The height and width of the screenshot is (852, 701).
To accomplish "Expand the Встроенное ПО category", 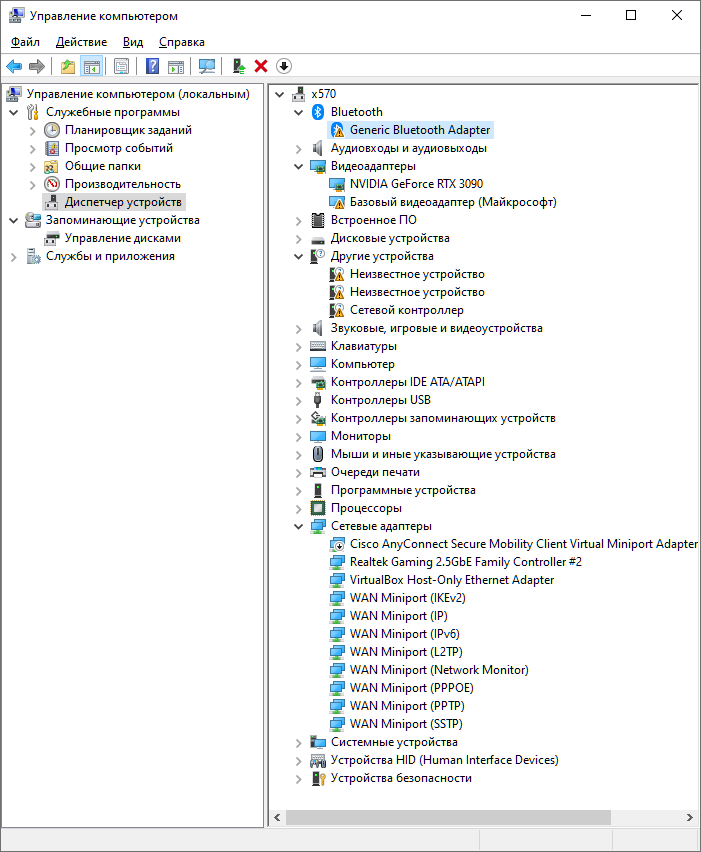I will click(298, 221).
